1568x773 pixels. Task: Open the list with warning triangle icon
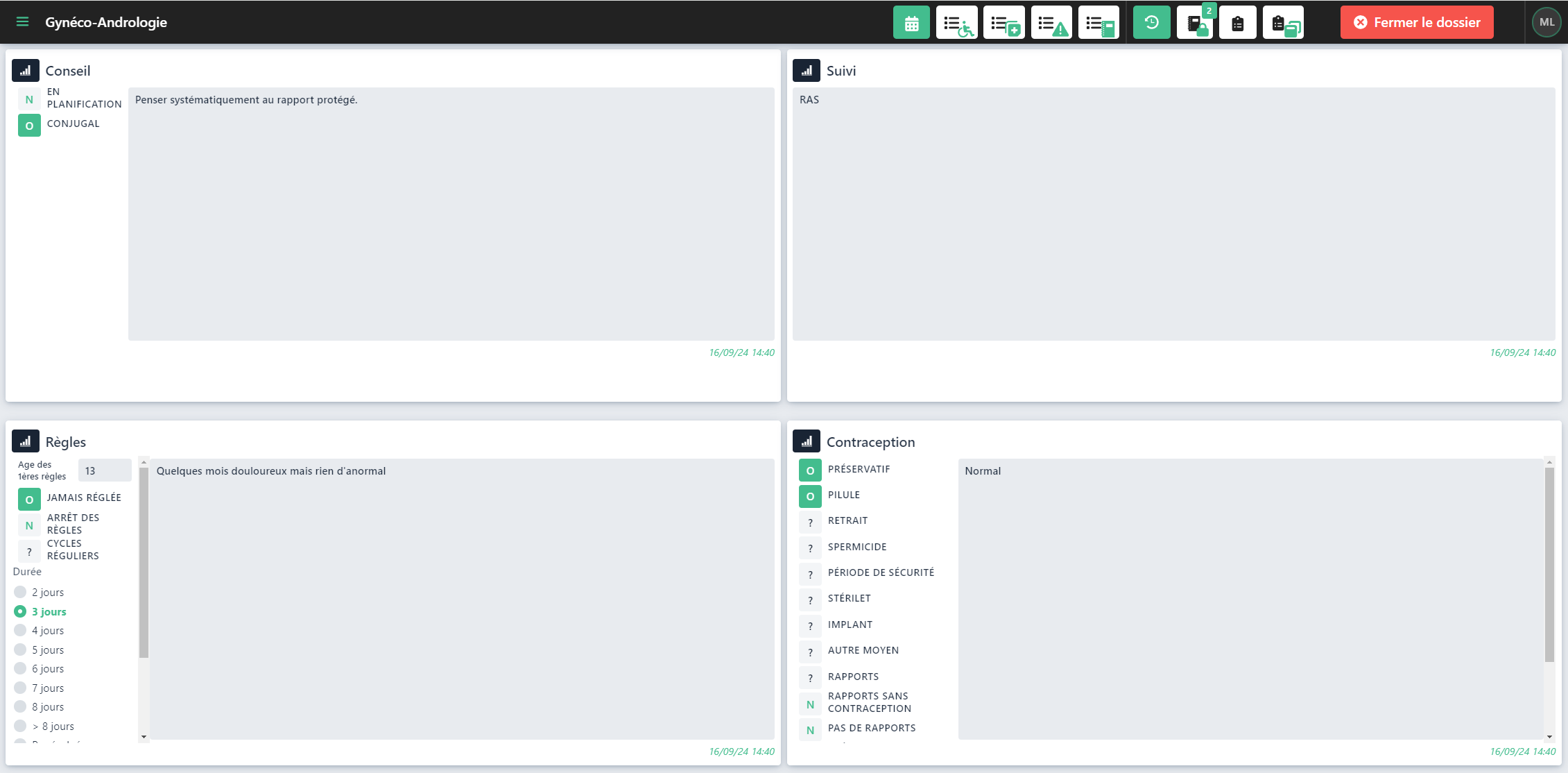click(x=1051, y=23)
